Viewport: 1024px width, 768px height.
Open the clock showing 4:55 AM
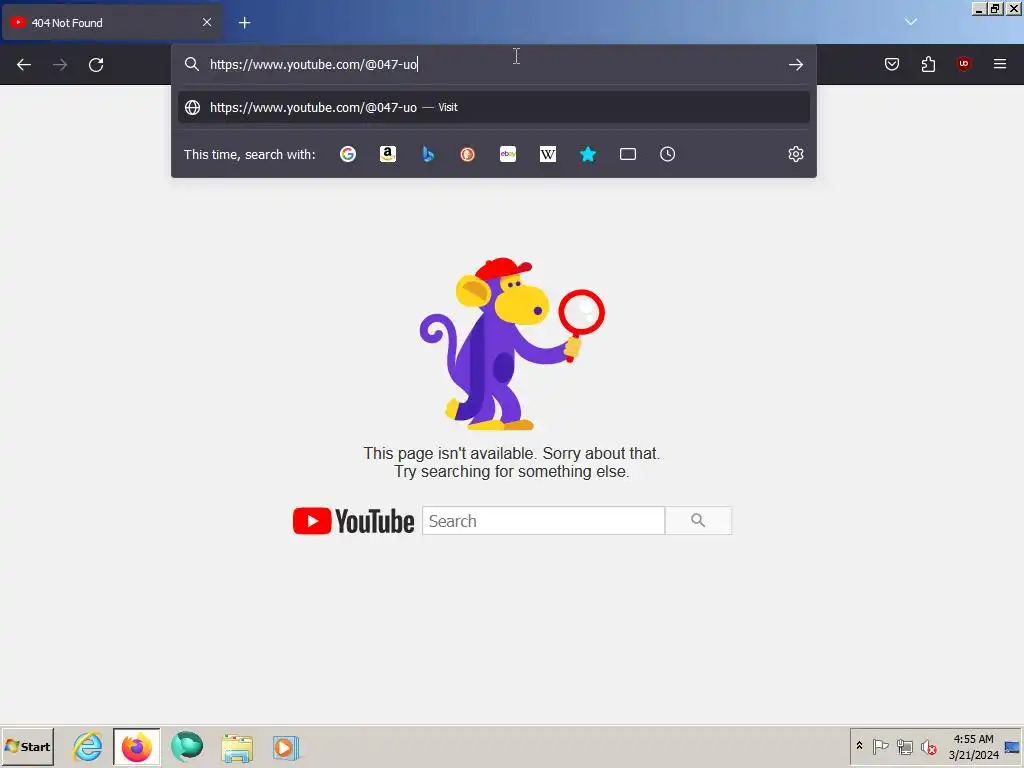tap(973, 746)
